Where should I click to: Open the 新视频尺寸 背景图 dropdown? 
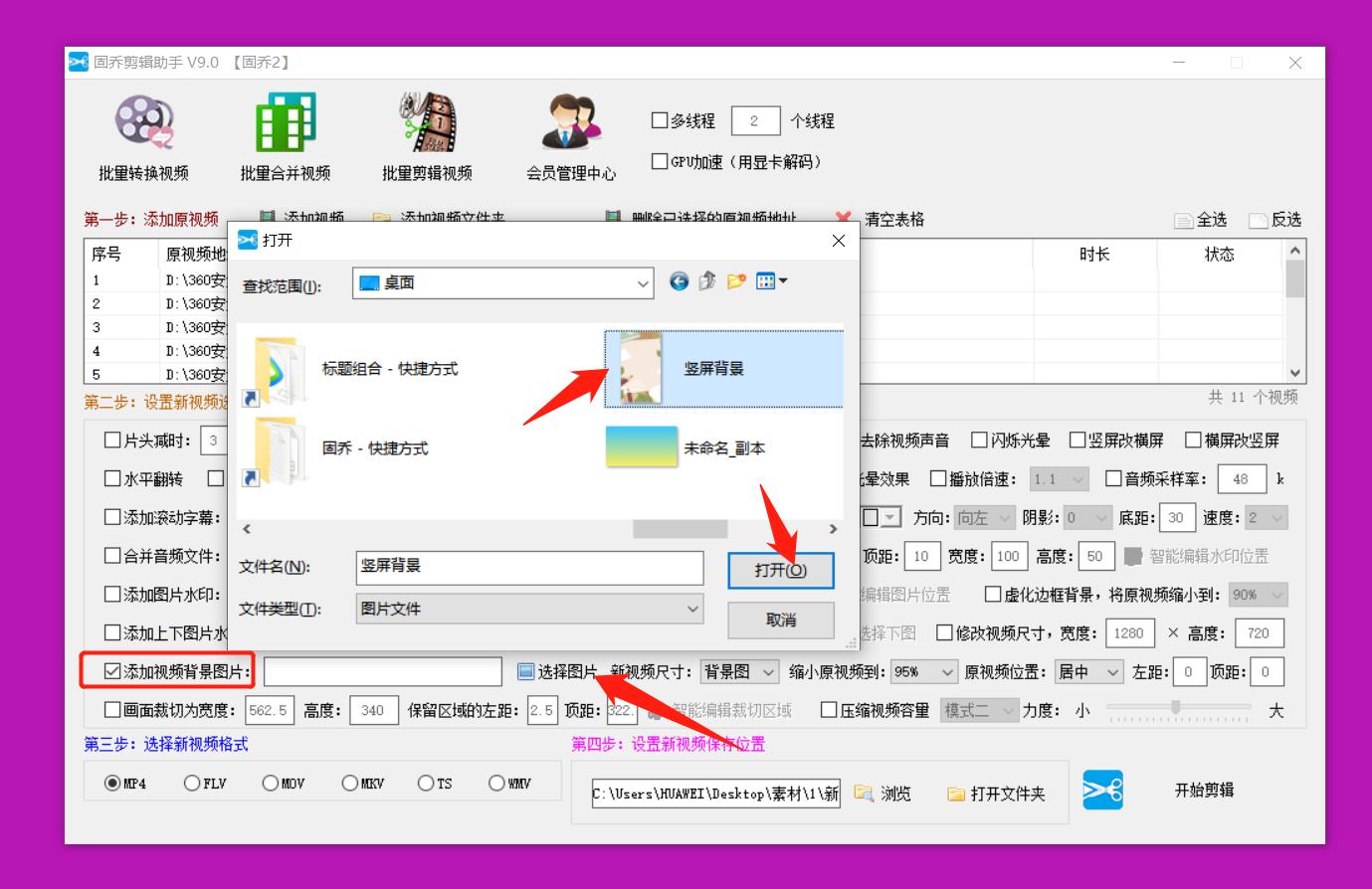pyautogui.click(x=739, y=672)
